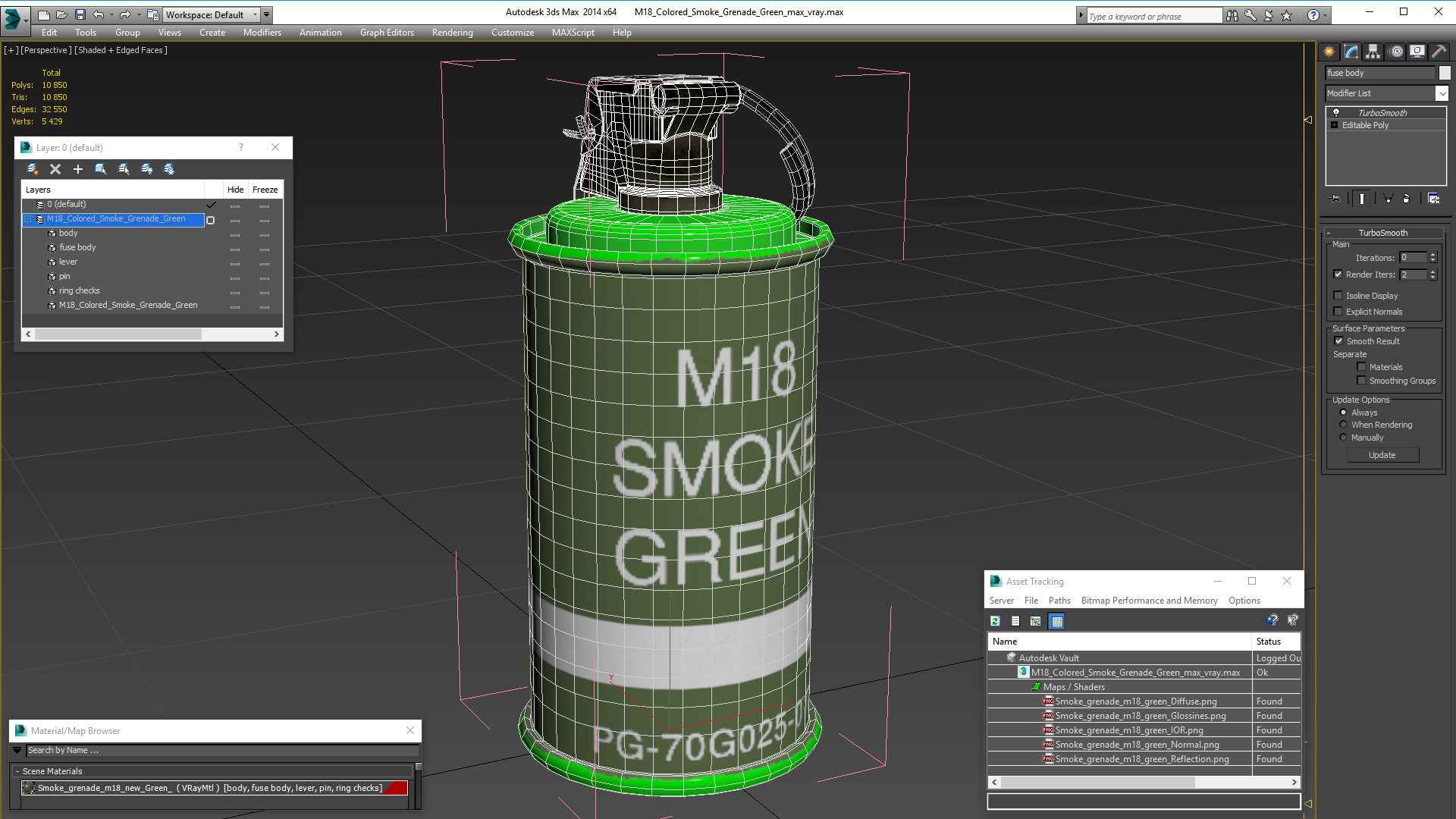
Task: Click the Perspective viewport label
Action: click(x=46, y=50)
